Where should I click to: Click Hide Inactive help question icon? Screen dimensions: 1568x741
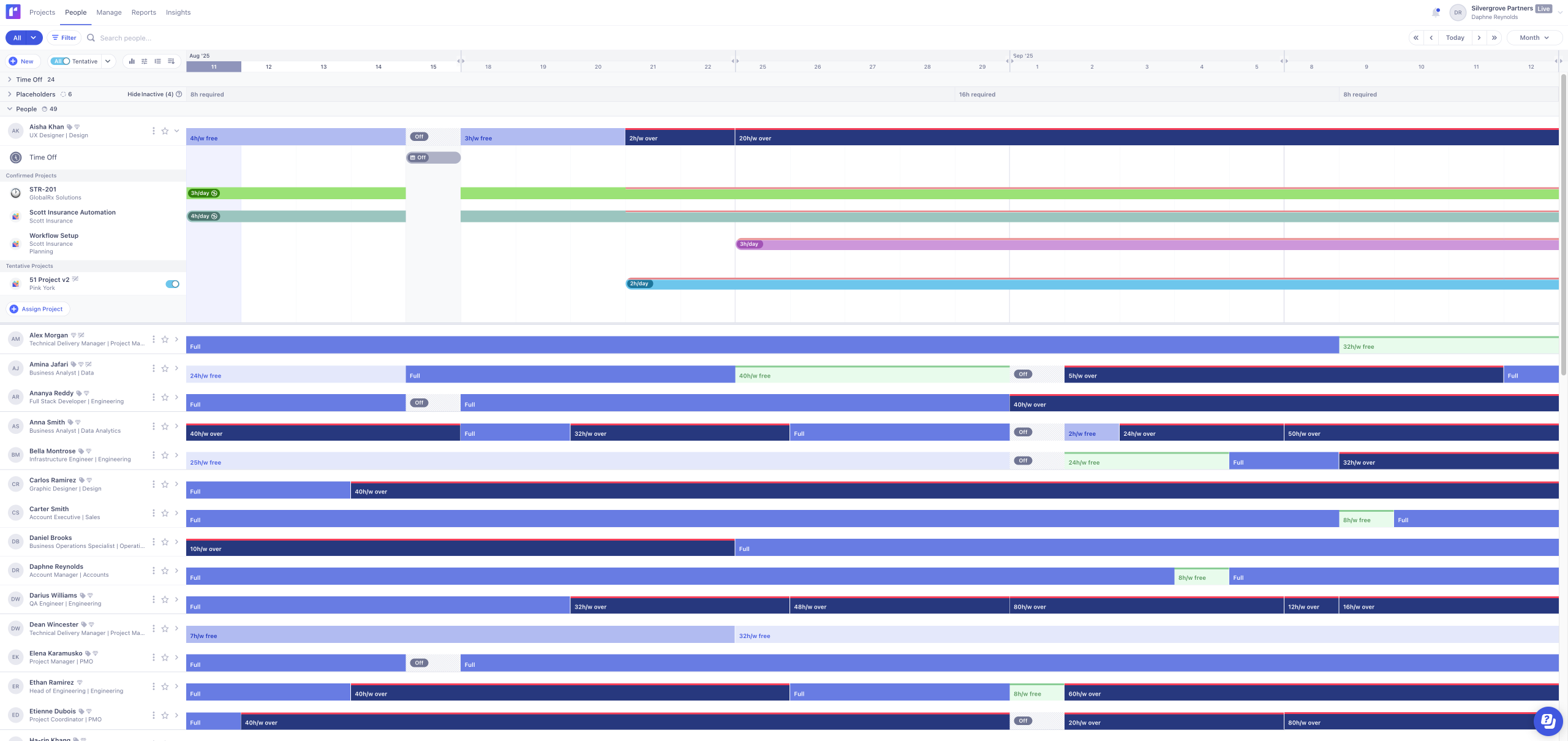pos(179,94)
